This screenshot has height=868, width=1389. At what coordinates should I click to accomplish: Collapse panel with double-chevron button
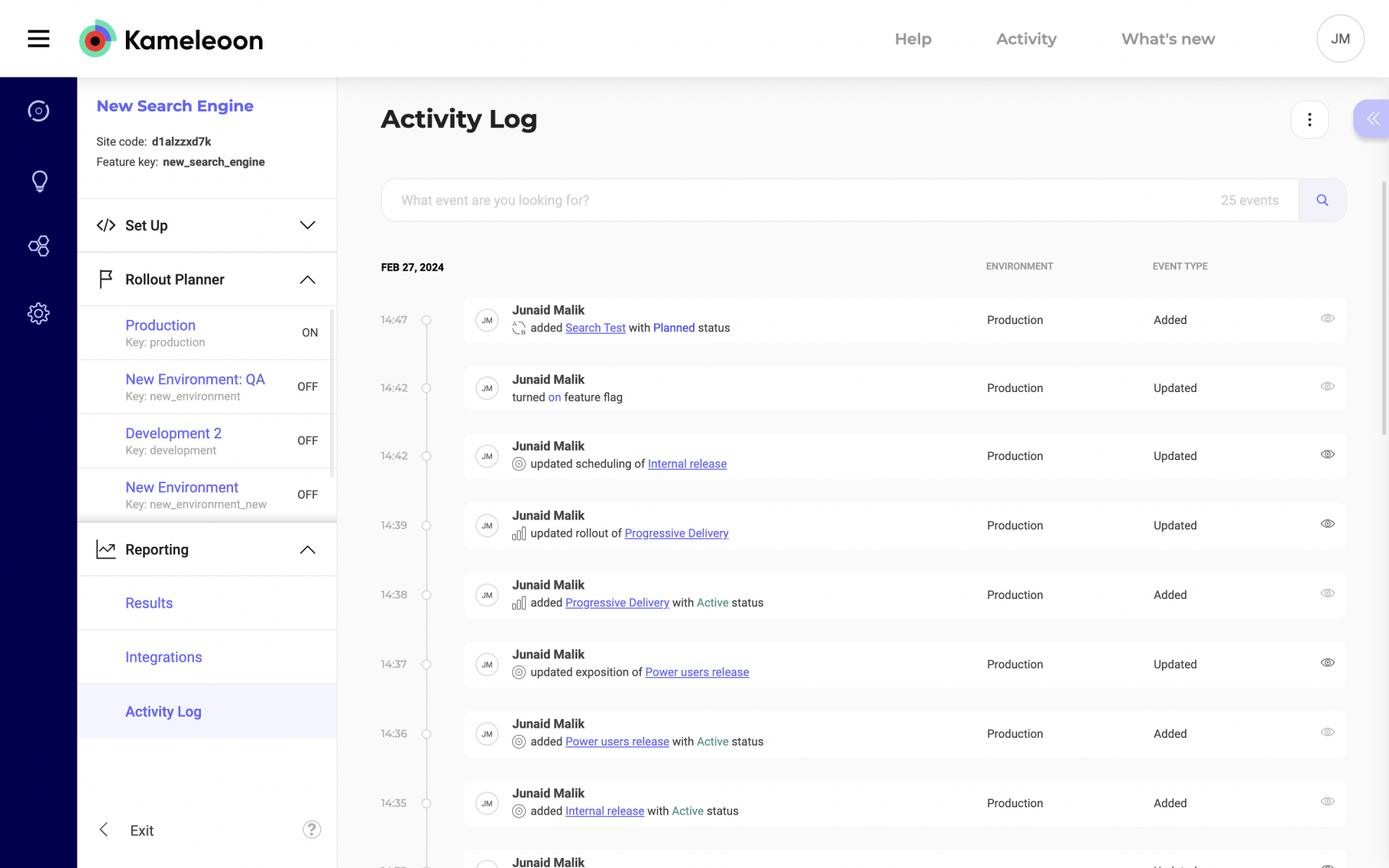click(1372, 119)
